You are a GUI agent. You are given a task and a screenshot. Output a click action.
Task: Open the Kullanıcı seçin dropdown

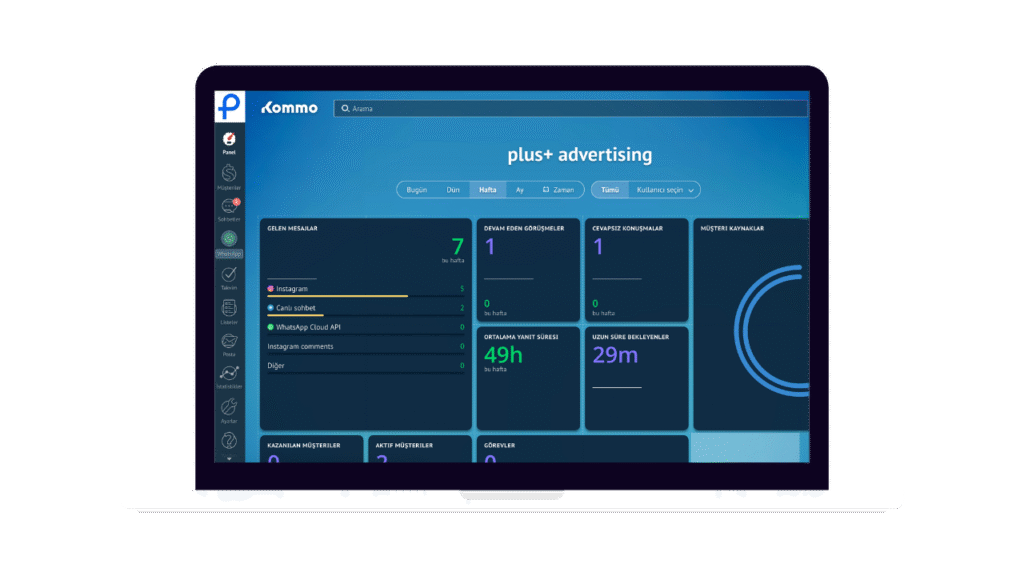tap(665, 190)
